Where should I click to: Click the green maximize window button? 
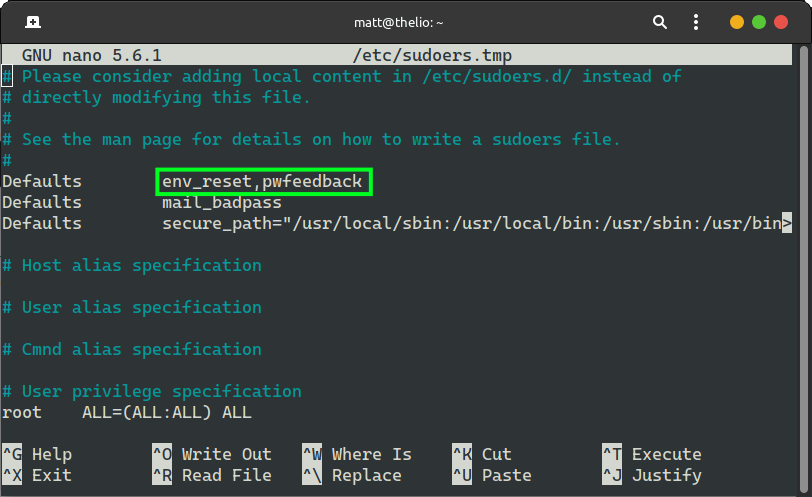[x=759, y=22]
